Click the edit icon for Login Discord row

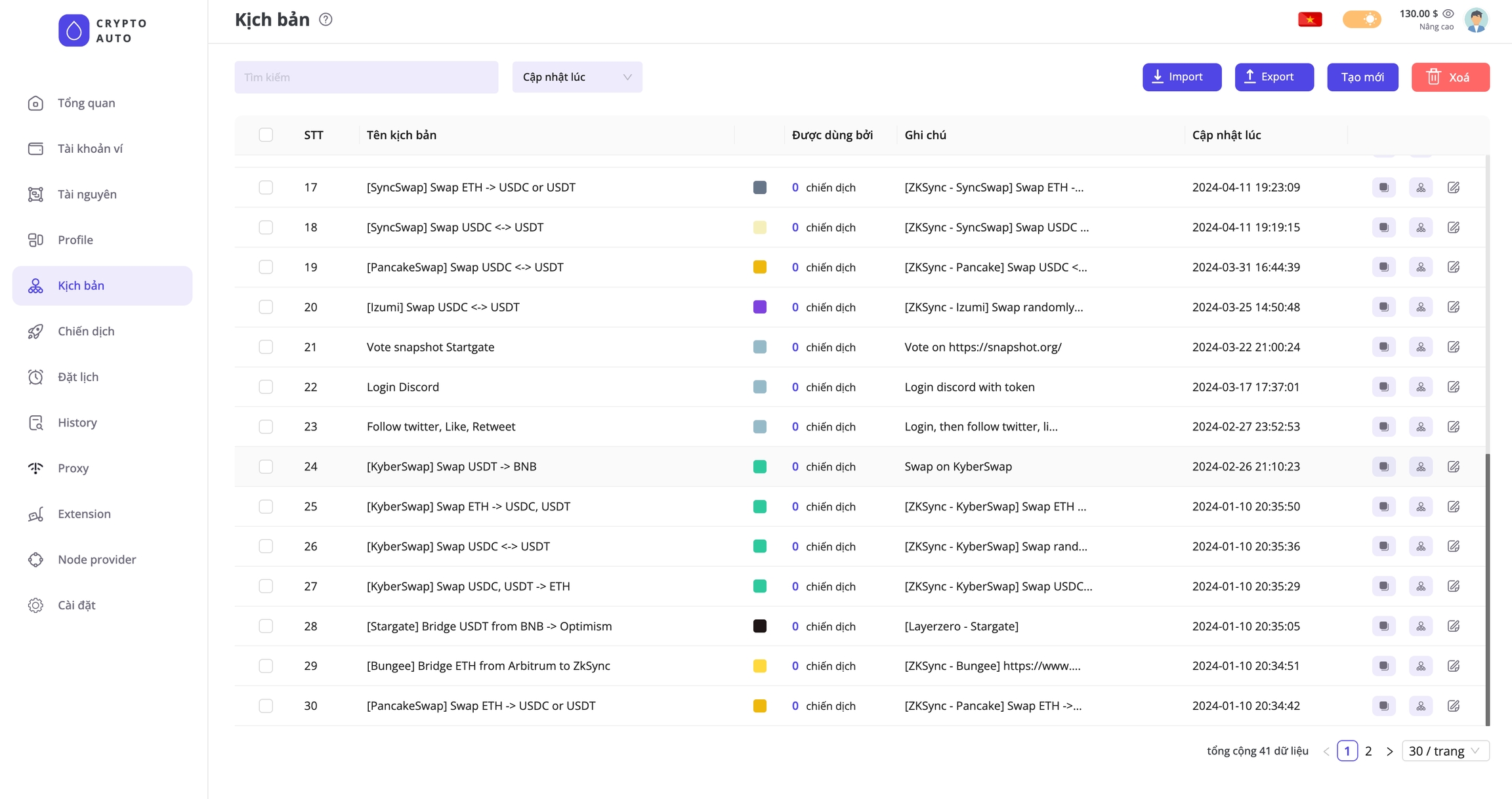point(1454,387)
